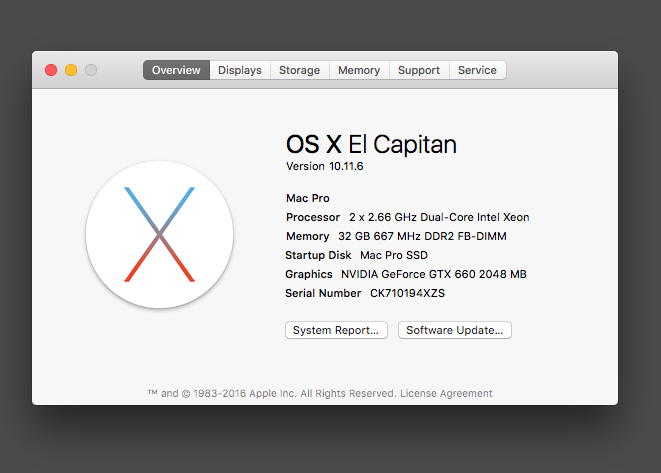Open the Storage tab
The height and width of the screenshot is (473, 661).
(x=299, y=70)
